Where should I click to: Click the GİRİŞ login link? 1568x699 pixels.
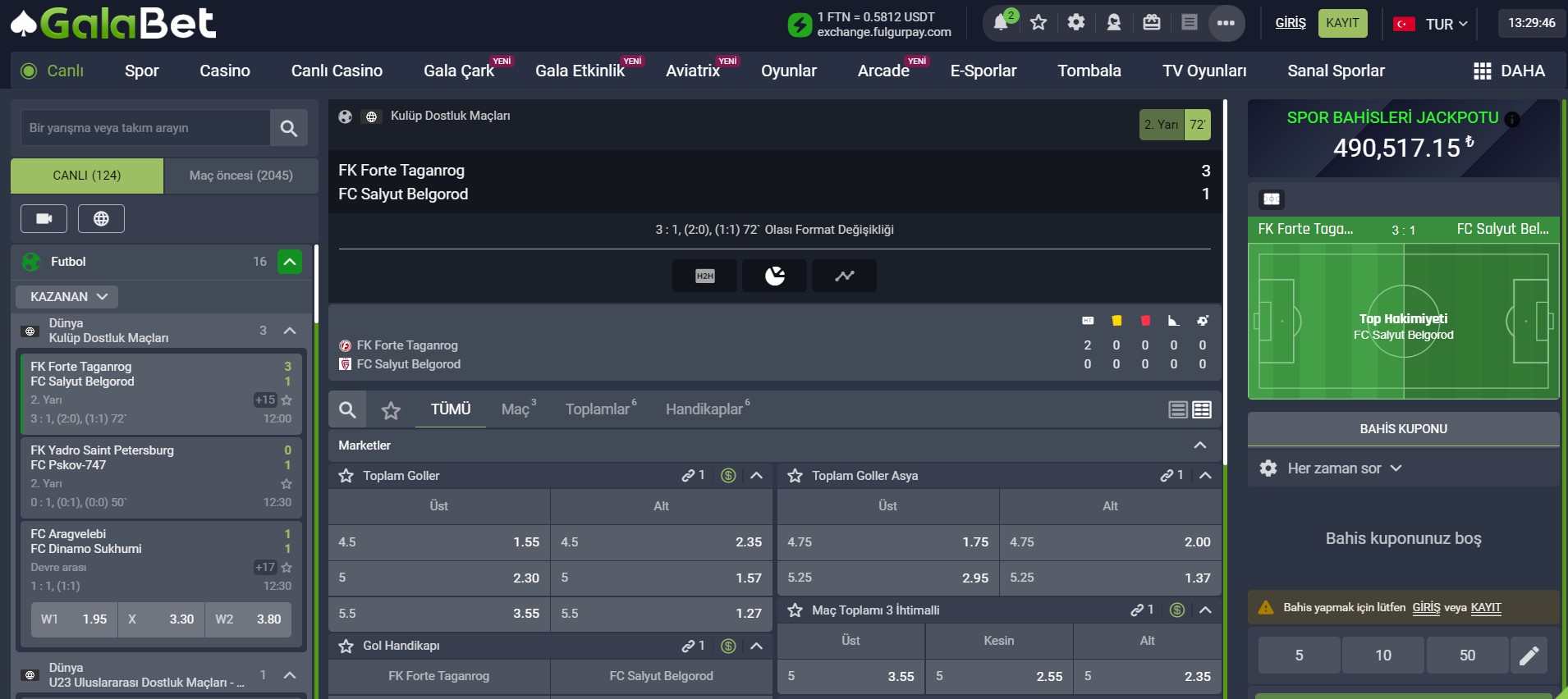(1290, 23)
